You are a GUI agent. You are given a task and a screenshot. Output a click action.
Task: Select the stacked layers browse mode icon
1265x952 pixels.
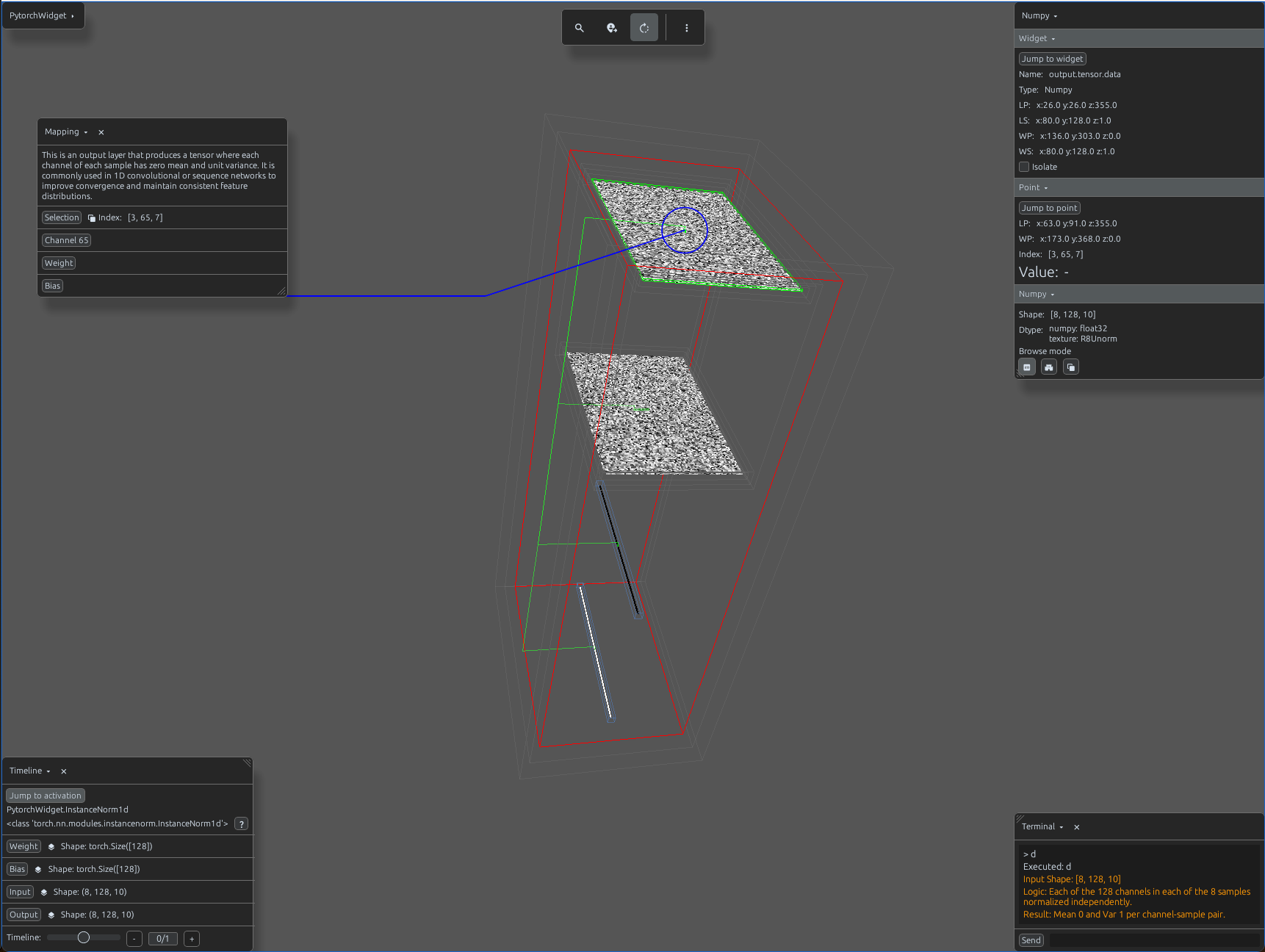(x=1071, y=367)
